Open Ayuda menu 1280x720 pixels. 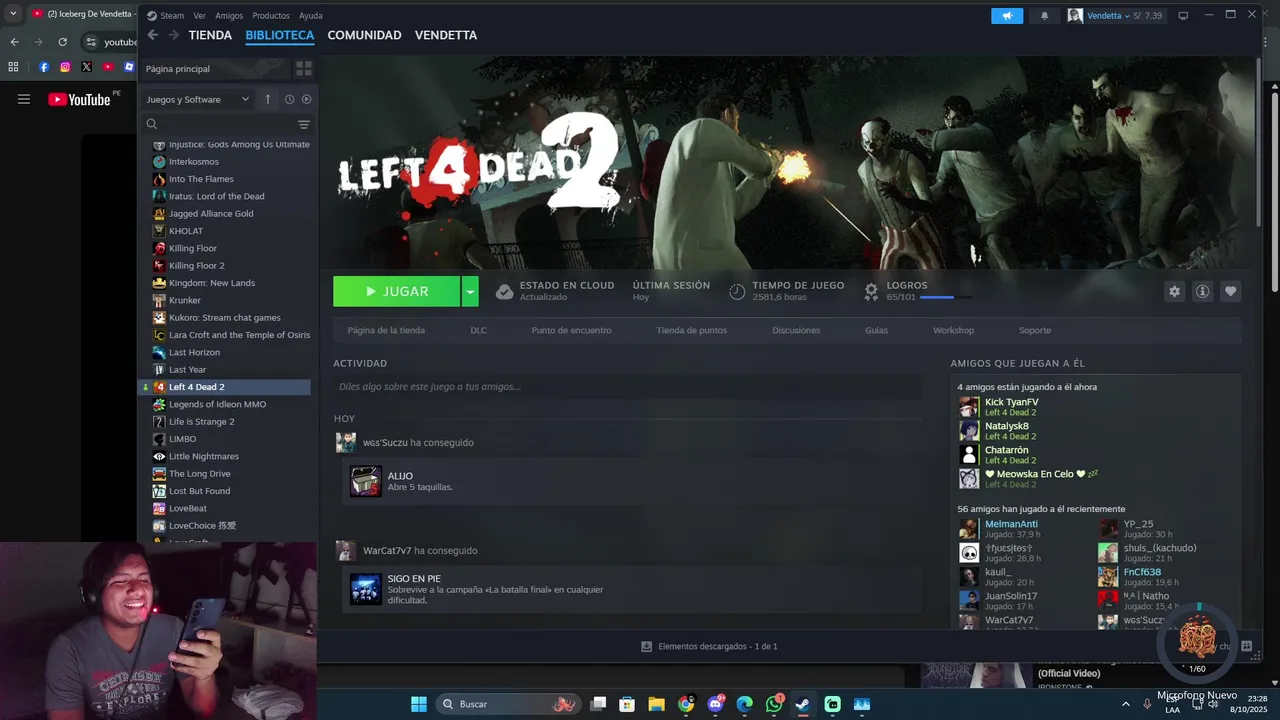(x=311, y=15)
